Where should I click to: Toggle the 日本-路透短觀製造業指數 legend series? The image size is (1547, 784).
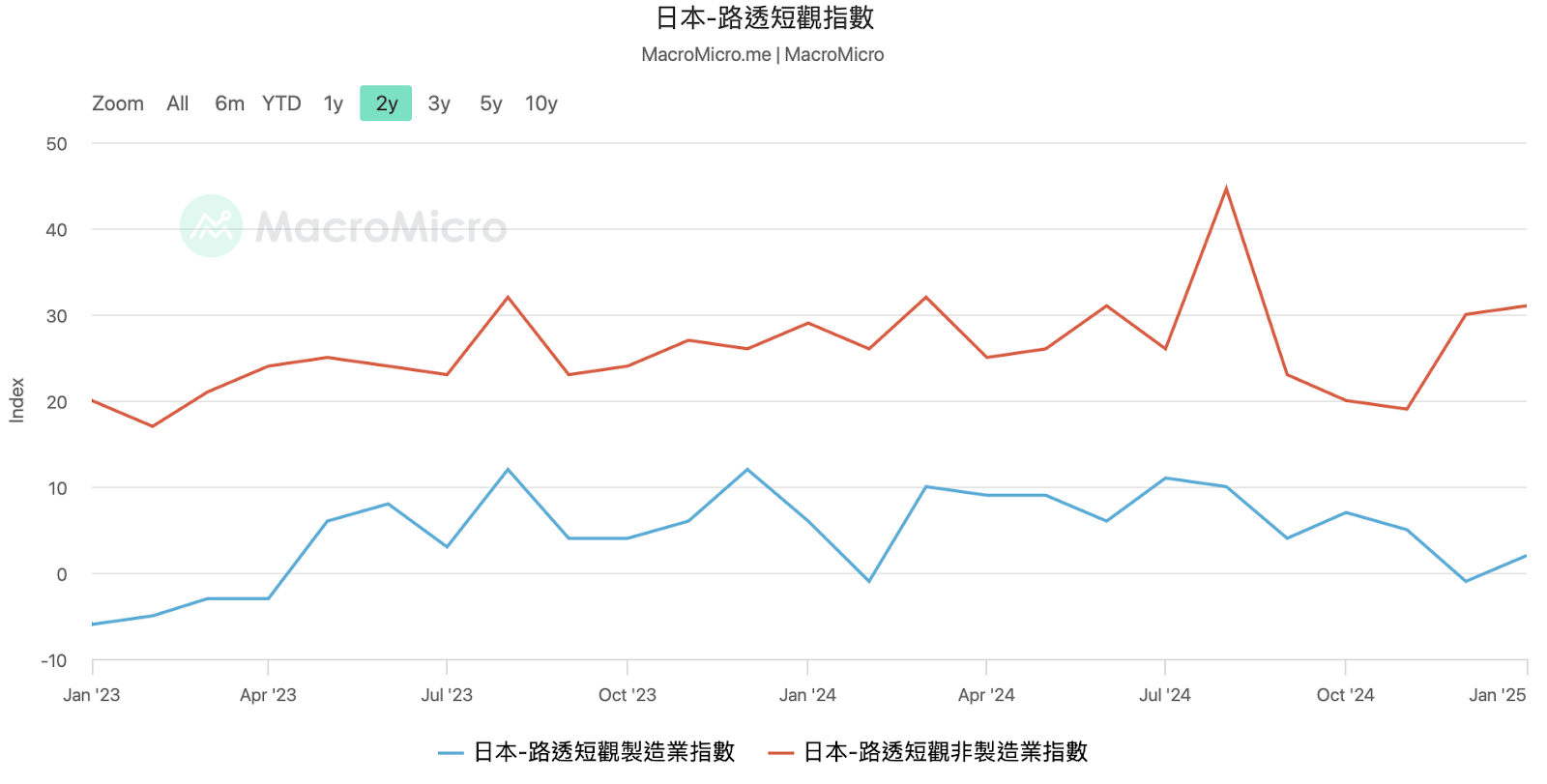pyautogui.click(x=587, y=752)
